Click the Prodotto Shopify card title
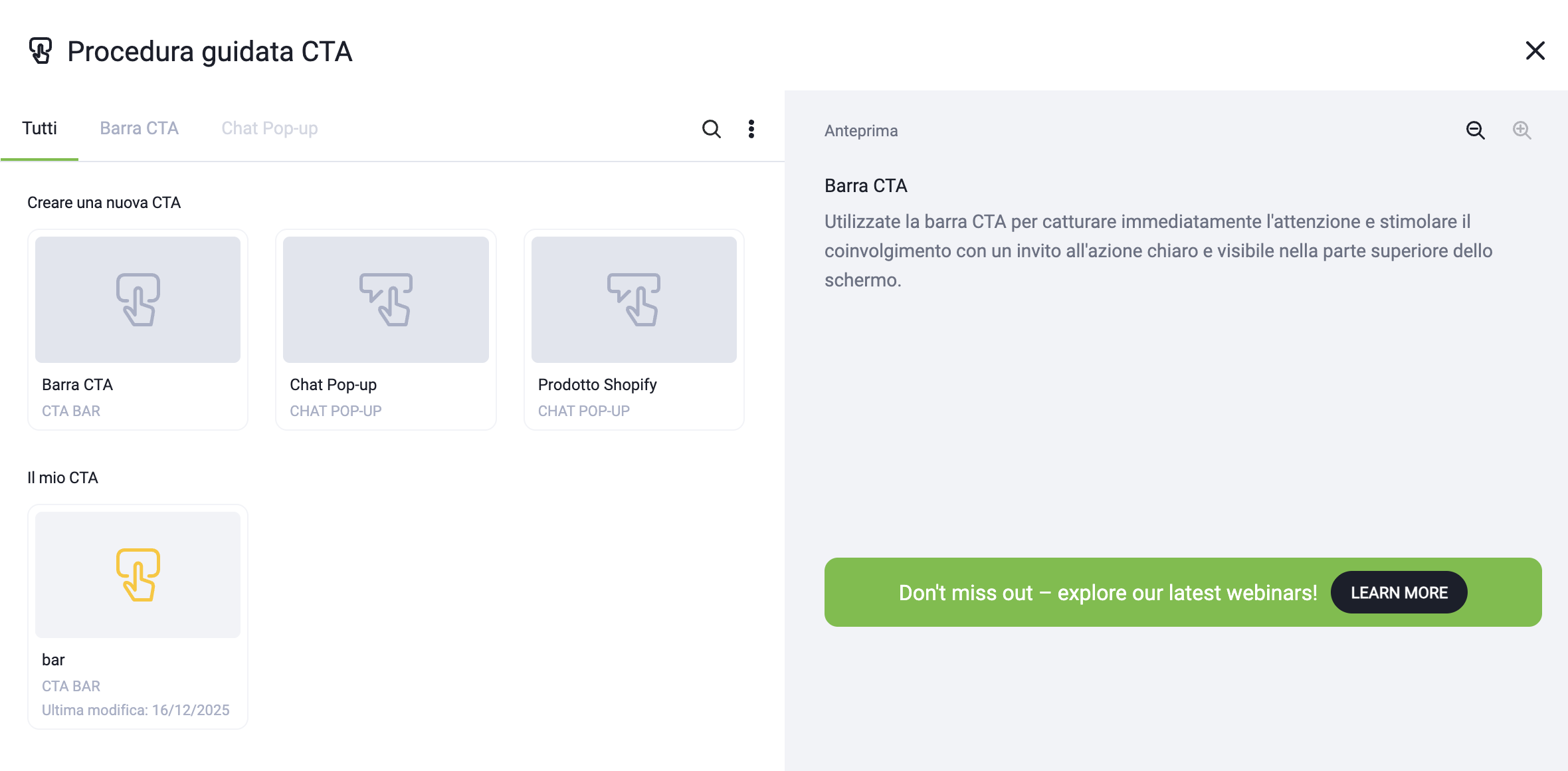This screenshot has width=1568, height=771. tap(597, 385)
